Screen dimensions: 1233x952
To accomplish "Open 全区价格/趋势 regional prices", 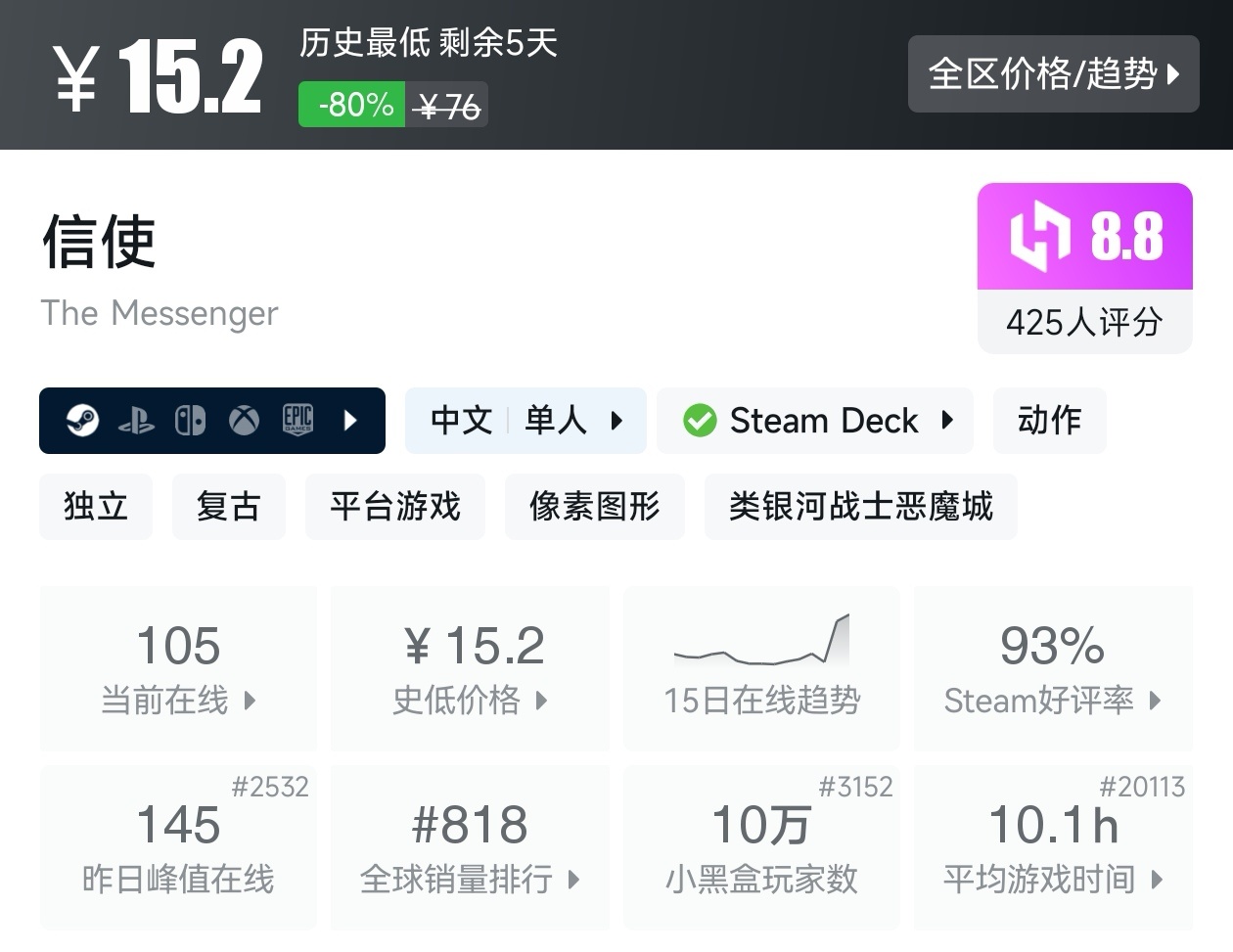I will click(x=1053, y=74).
